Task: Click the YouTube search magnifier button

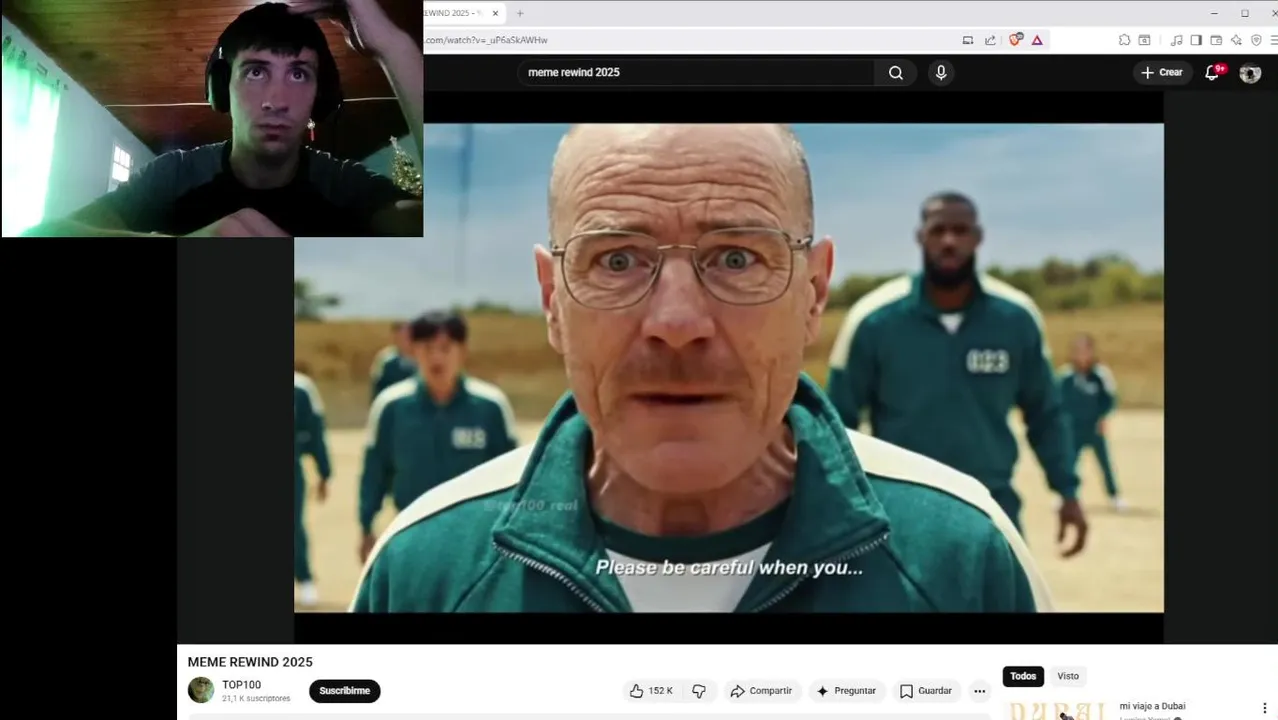Action: [x=896, y=73]
